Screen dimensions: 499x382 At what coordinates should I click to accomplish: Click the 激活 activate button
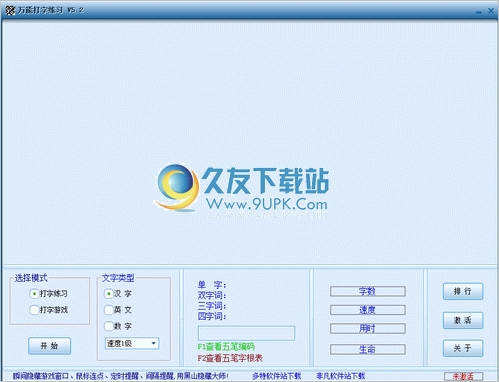[463, 320]
